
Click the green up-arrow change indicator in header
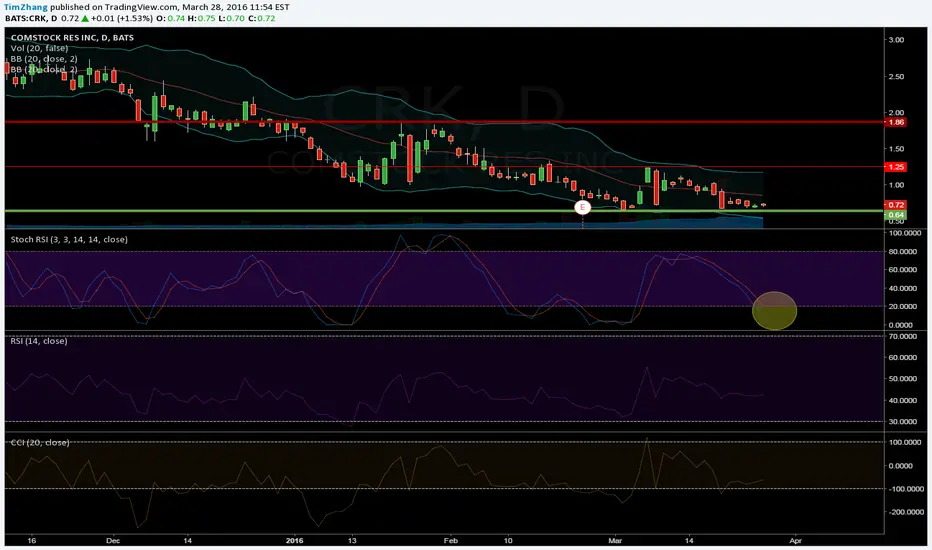click(85, 18)
